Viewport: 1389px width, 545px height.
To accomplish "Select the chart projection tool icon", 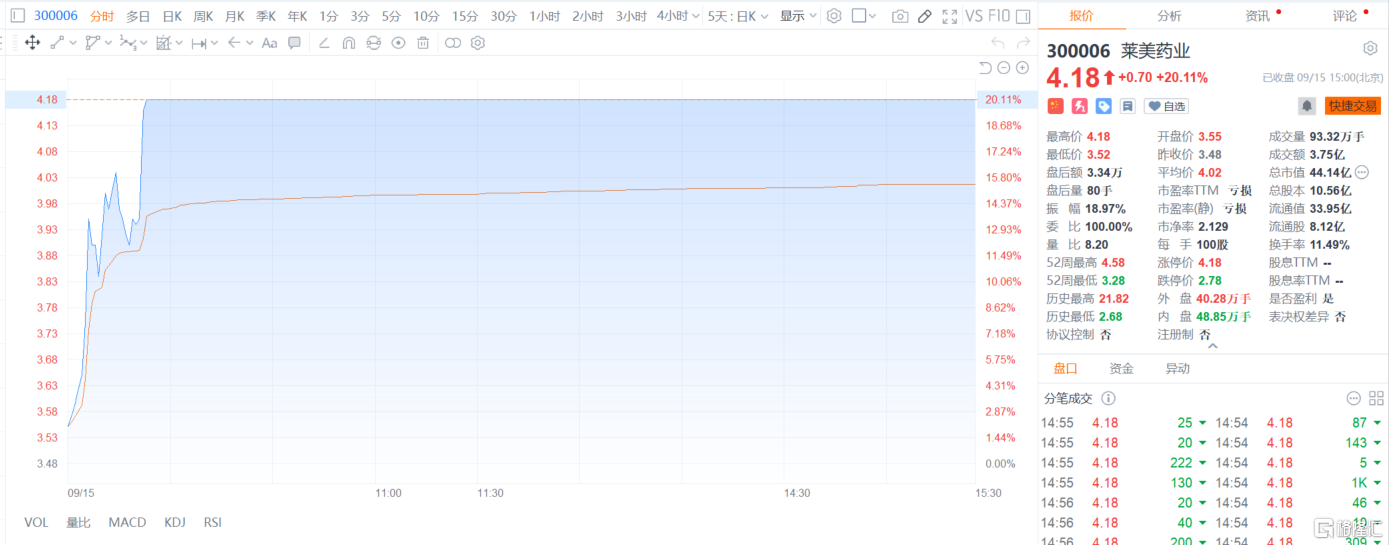I will (x=163, y=43).
